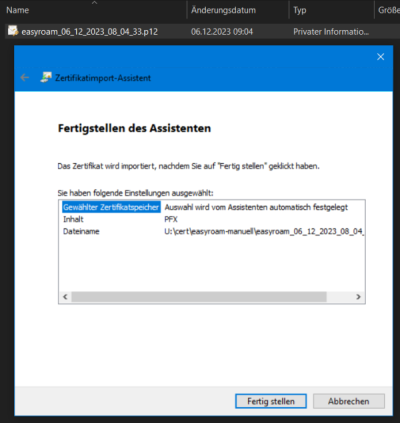400x423 pixels.
Task: Click the Abbrechen button
Action: click(349, 401)
